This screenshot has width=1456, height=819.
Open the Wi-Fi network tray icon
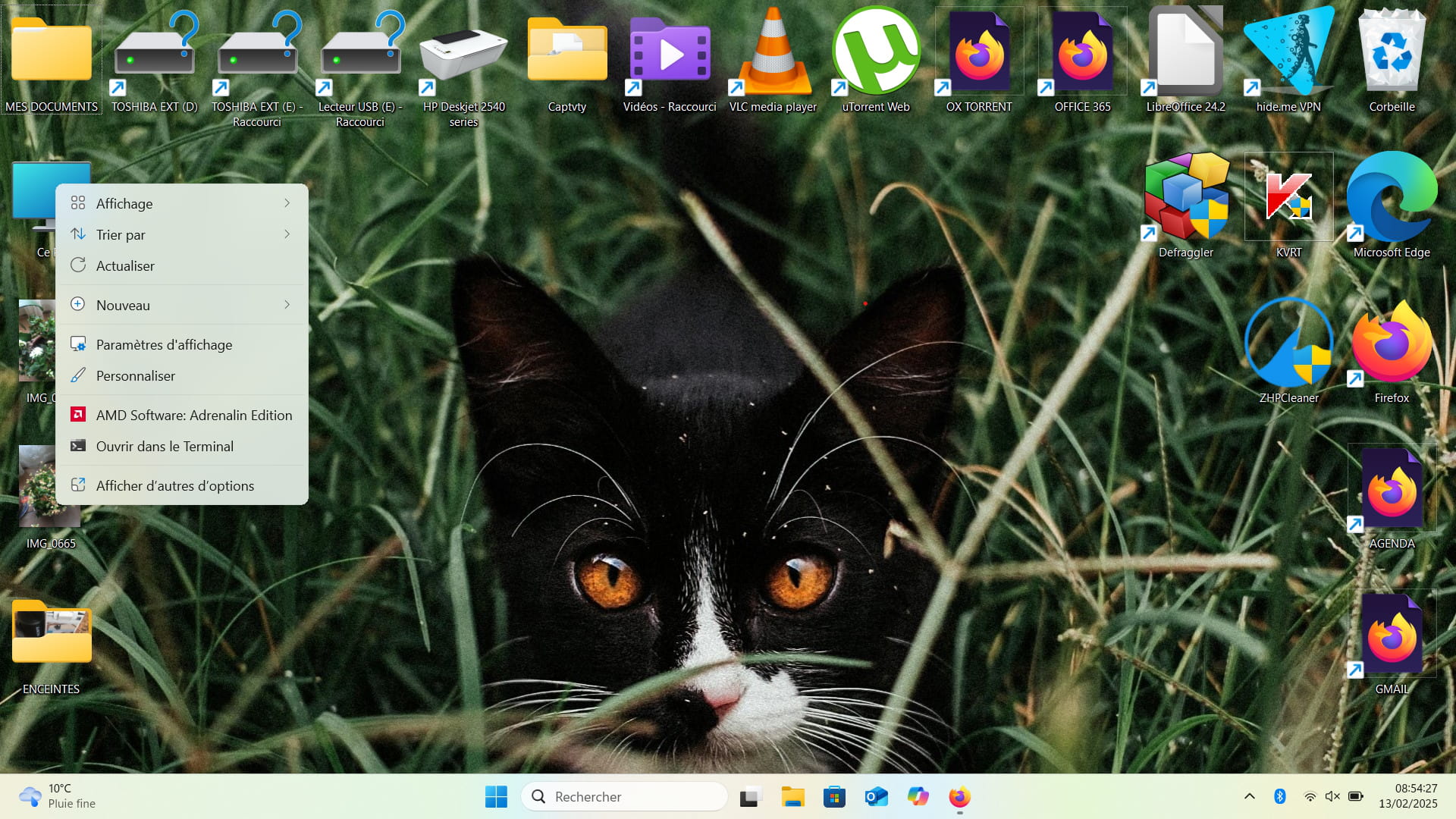click(x=1310, y=796)
